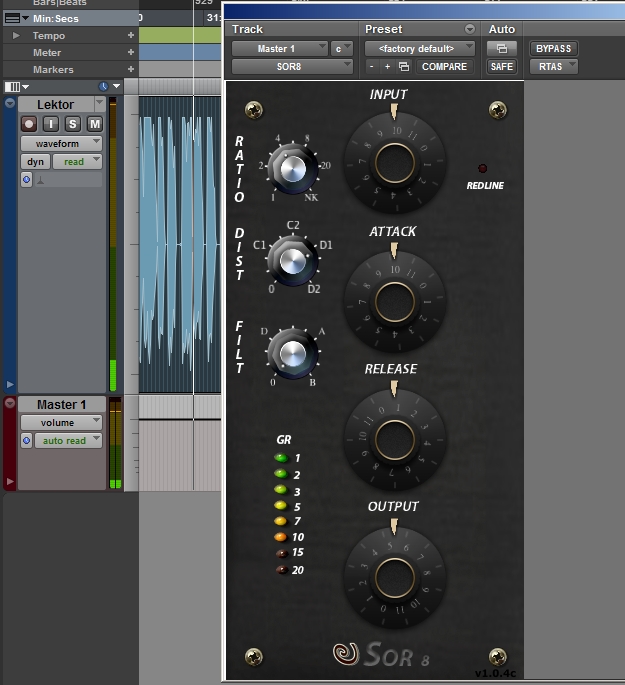The width and height of the screenshot is (625, 685).
Task: Click the plus icon next to Markers
Action: point(130,70)
